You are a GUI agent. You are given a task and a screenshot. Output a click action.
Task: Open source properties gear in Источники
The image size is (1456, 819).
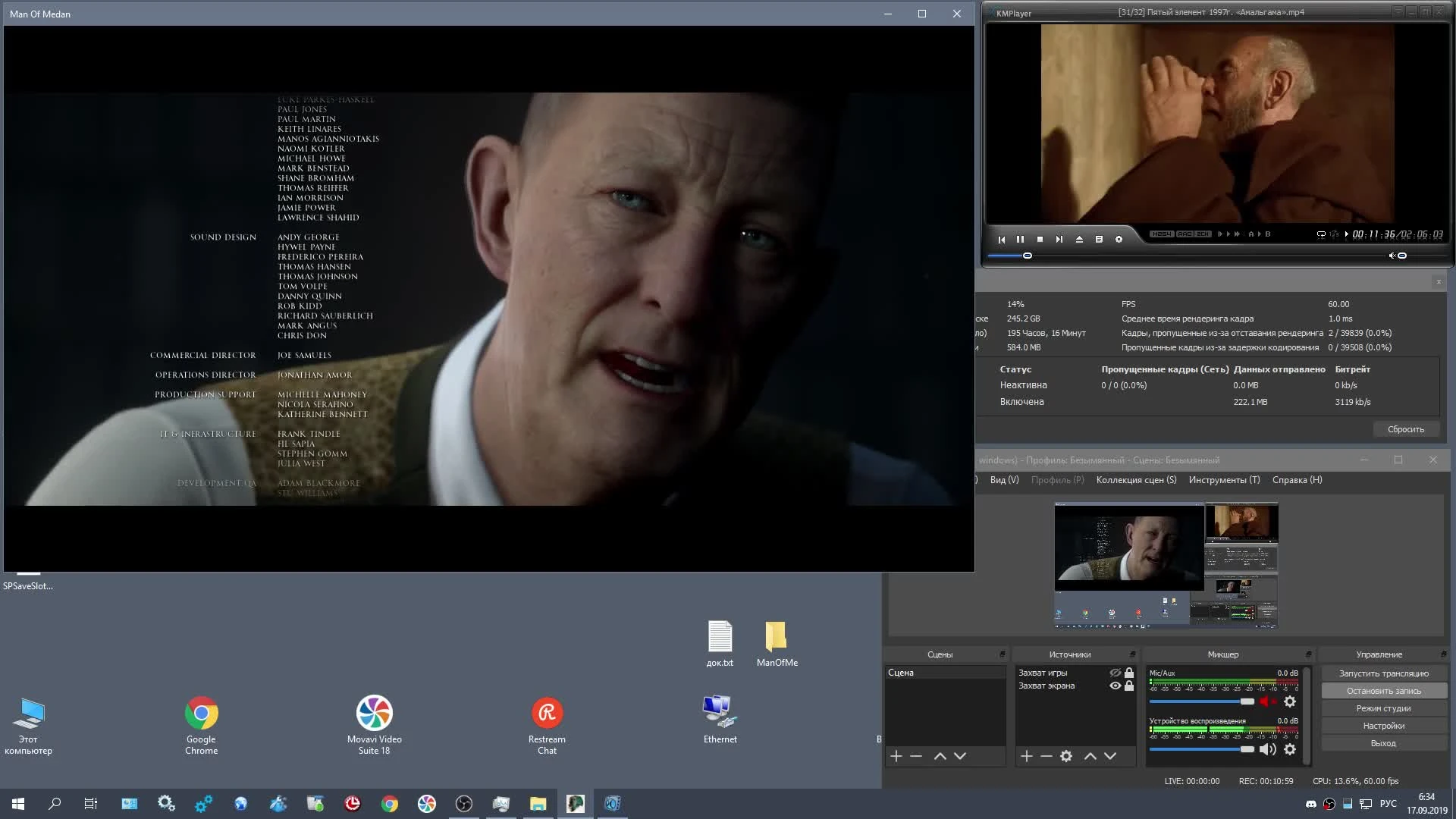click(x=1066, y=756)
